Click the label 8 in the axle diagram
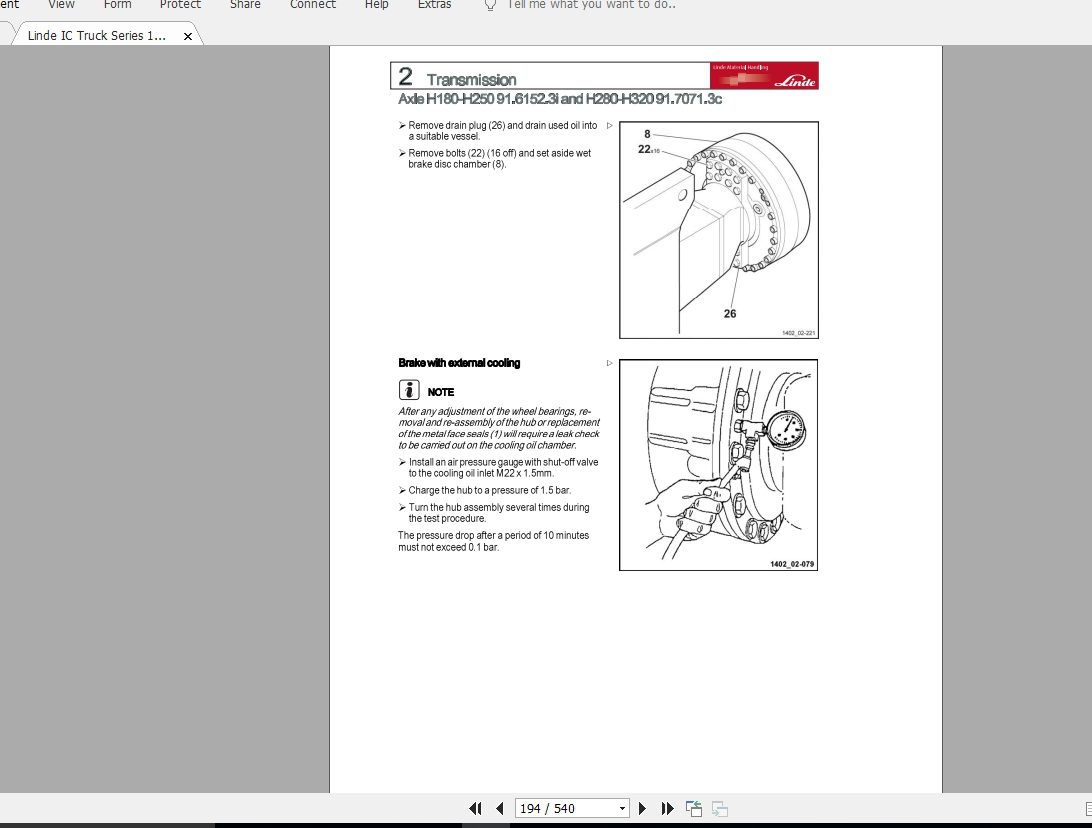Screen dimensions: 1092x828 tap(647, 134)
